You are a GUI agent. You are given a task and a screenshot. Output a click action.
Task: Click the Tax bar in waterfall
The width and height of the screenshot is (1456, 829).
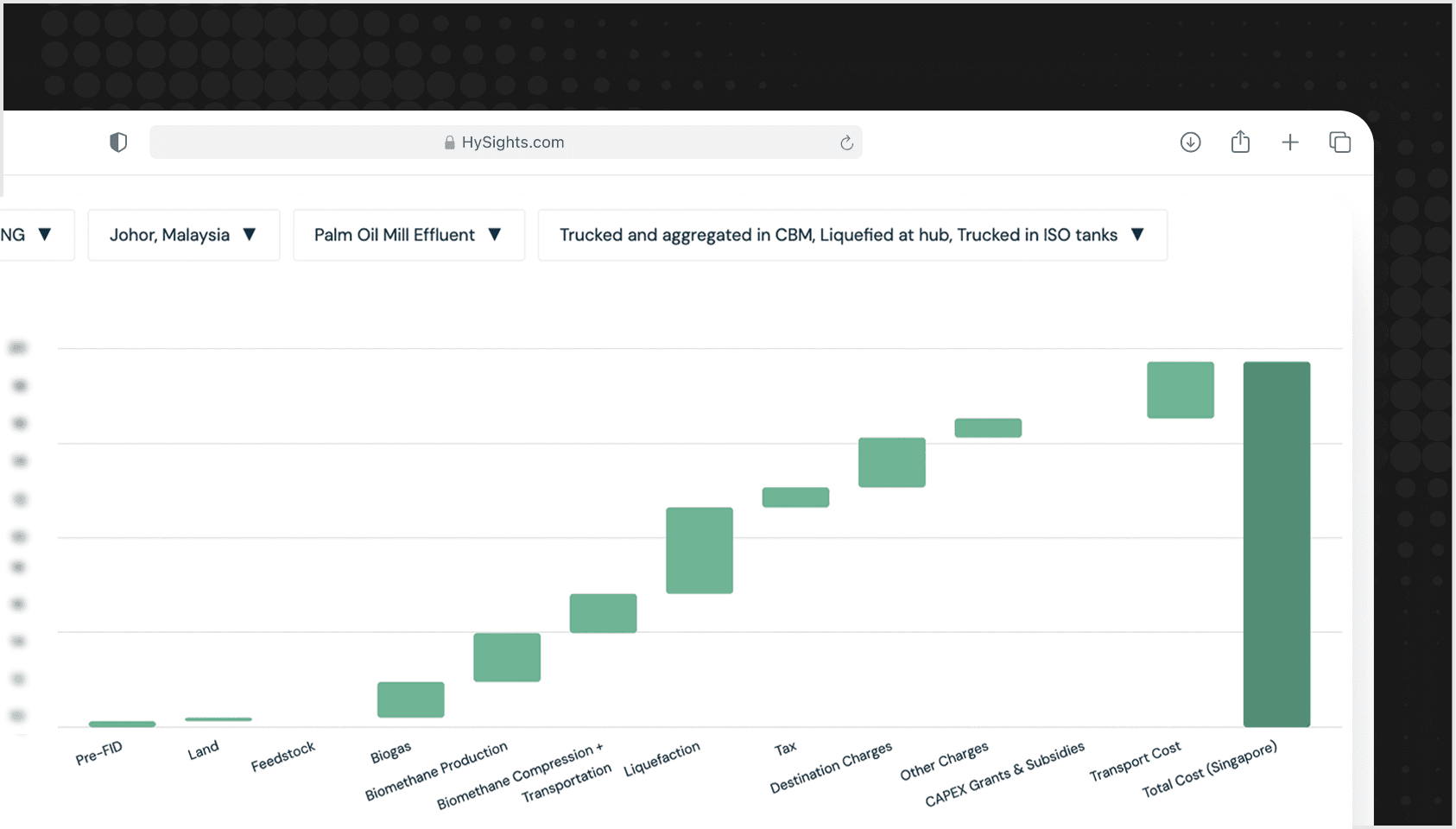tap(795, 497)
